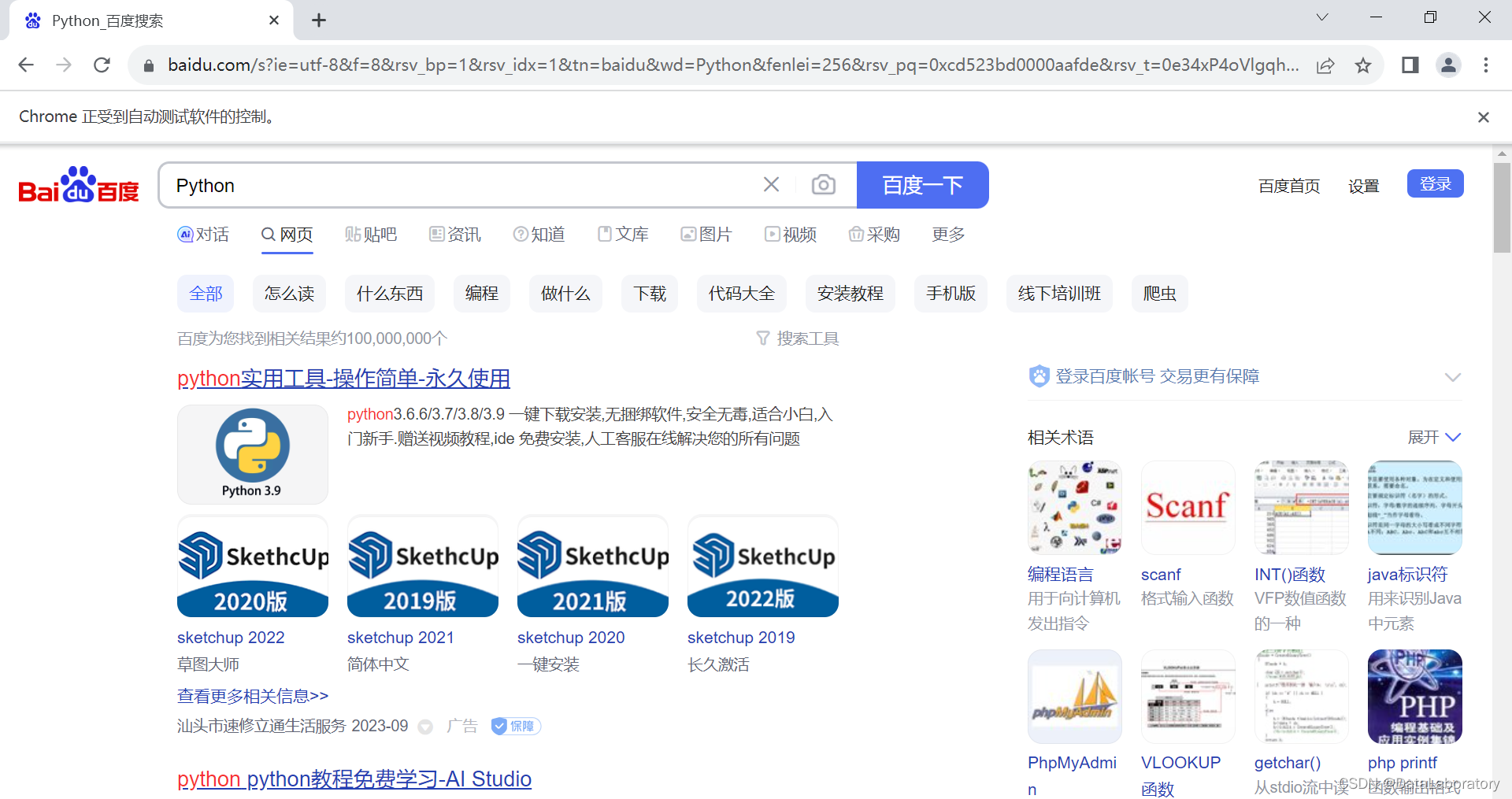Click the Scanf thumbnail image
The height and width of the screenshot is (799, 1512).
pos(1188,508)
